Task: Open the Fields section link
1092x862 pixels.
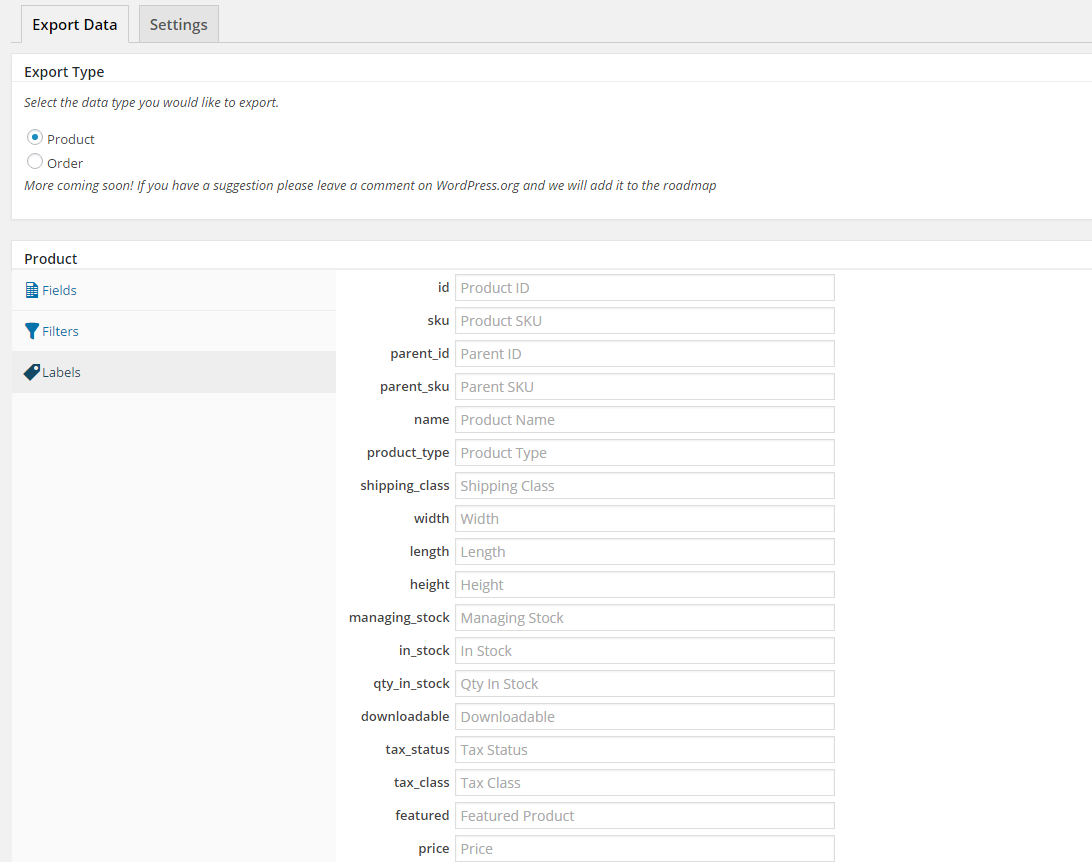Action: (59, 290)
